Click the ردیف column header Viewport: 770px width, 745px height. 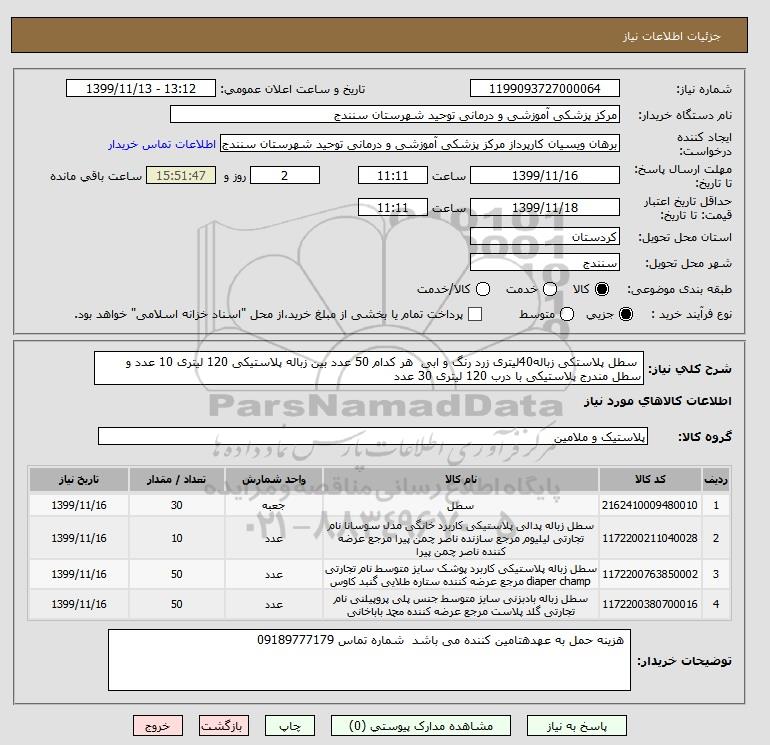click(x=716, y=479)
